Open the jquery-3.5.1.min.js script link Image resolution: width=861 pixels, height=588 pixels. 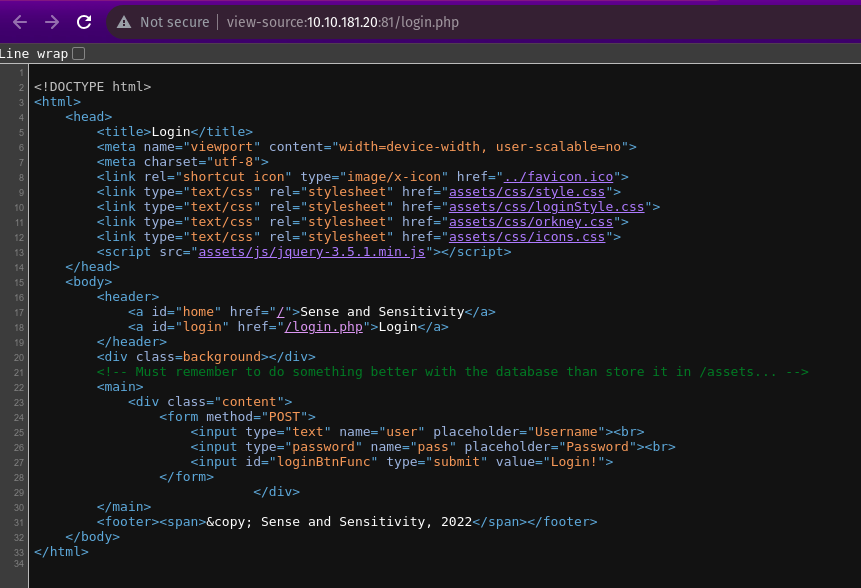(314, 252)
